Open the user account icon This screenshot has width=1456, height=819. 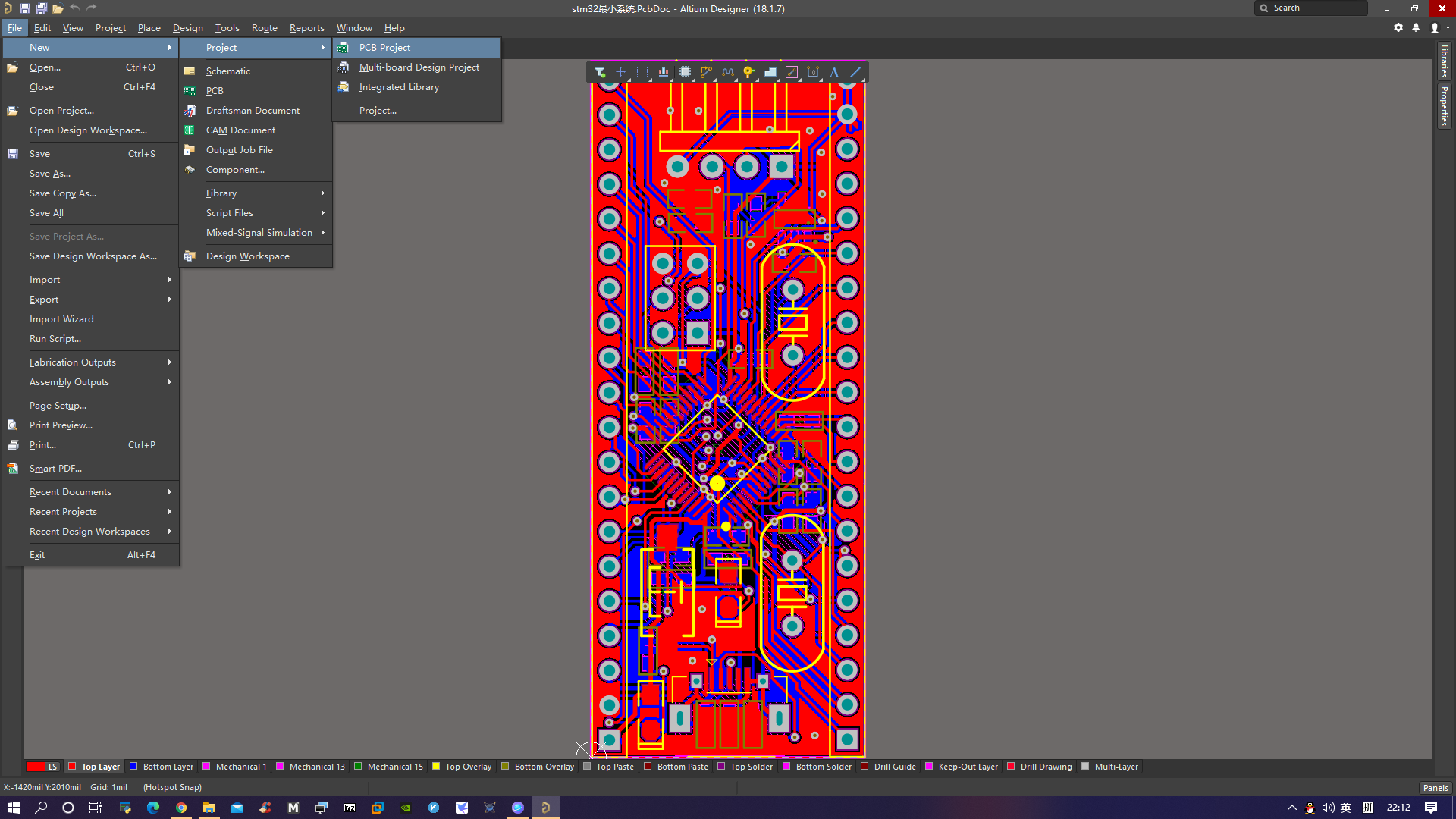[1435, 27]
